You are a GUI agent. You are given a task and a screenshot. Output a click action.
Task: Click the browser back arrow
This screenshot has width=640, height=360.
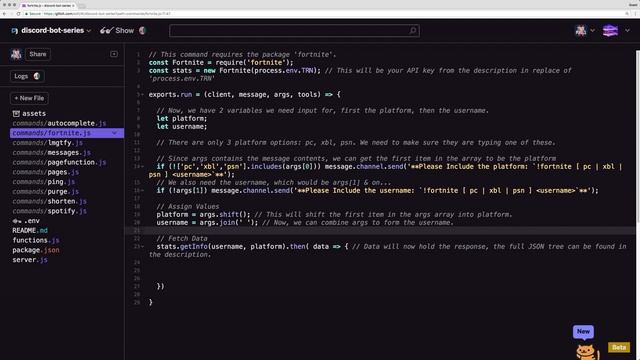[4, 13]
